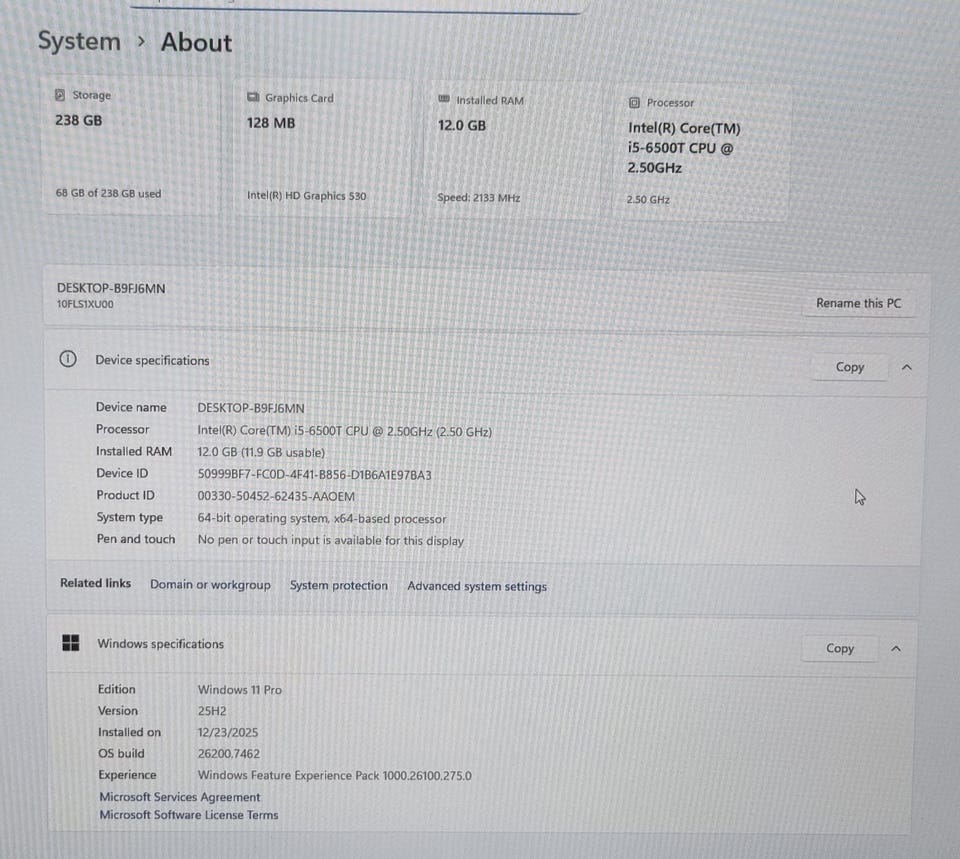Open the System protection link

tap(339, 585)
